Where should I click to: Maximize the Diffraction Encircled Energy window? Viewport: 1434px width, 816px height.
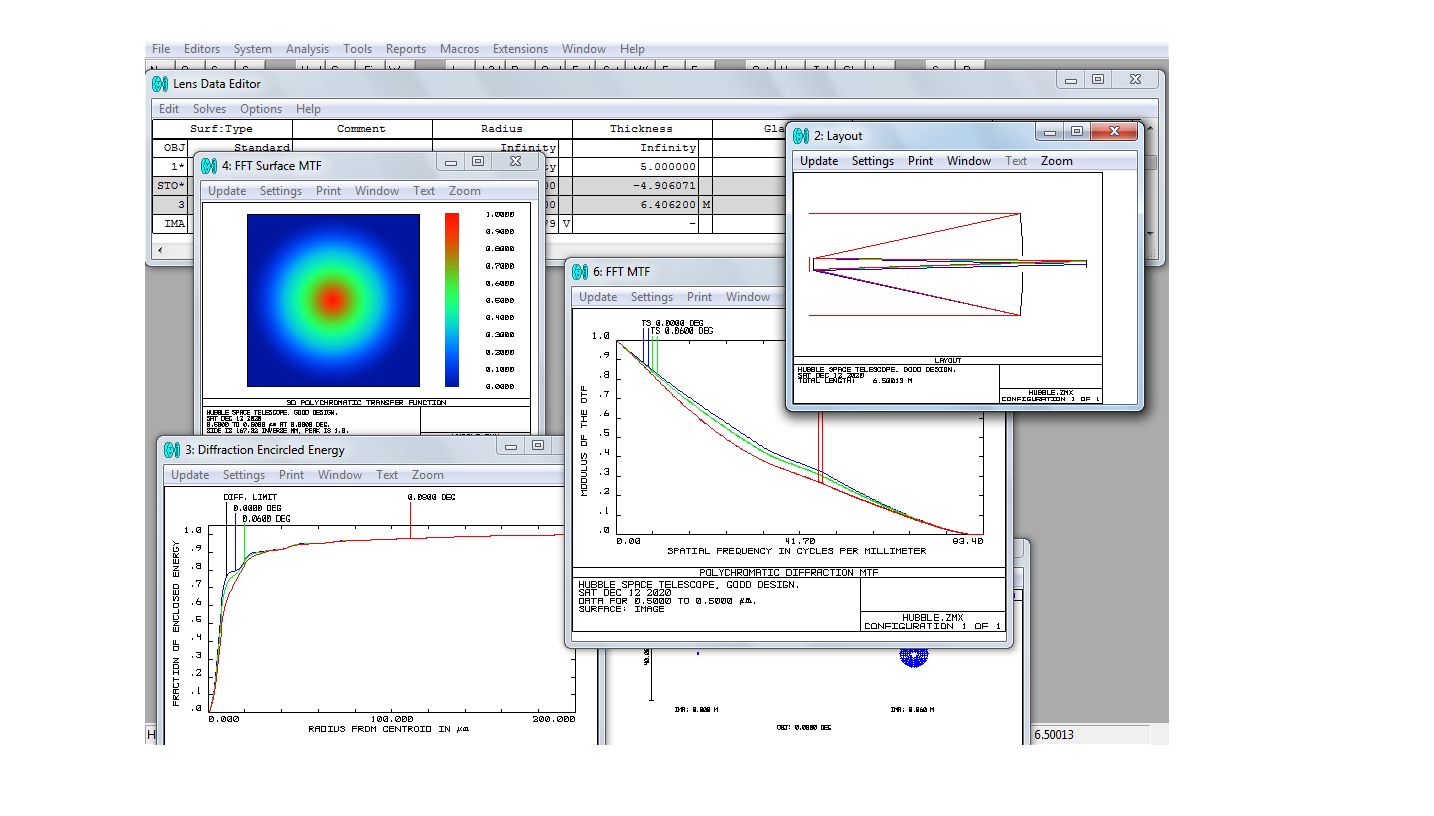538,446
